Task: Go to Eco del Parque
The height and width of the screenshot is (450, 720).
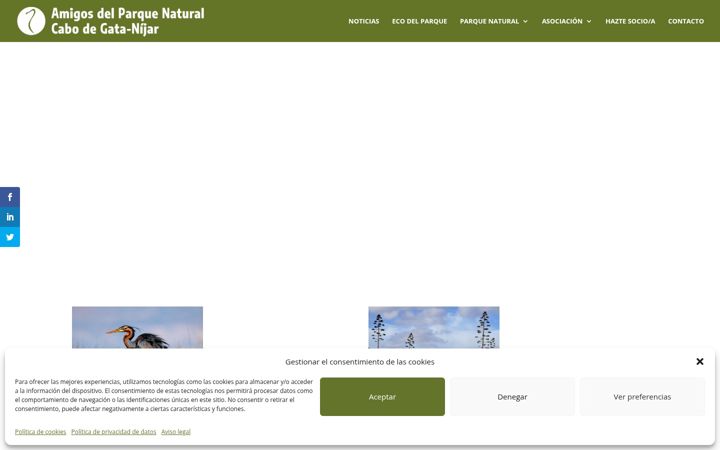Action: tap(419, 21)
